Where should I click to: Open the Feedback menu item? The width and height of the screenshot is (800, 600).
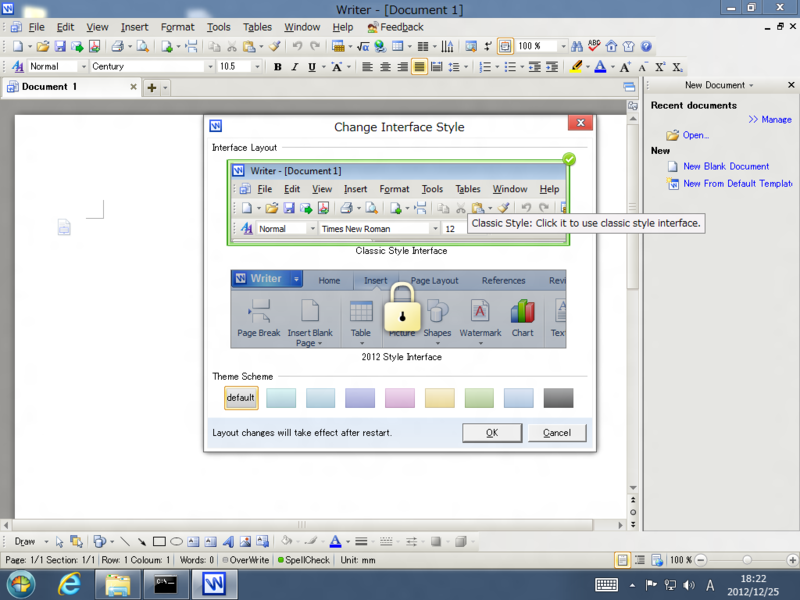pos(396,27)
